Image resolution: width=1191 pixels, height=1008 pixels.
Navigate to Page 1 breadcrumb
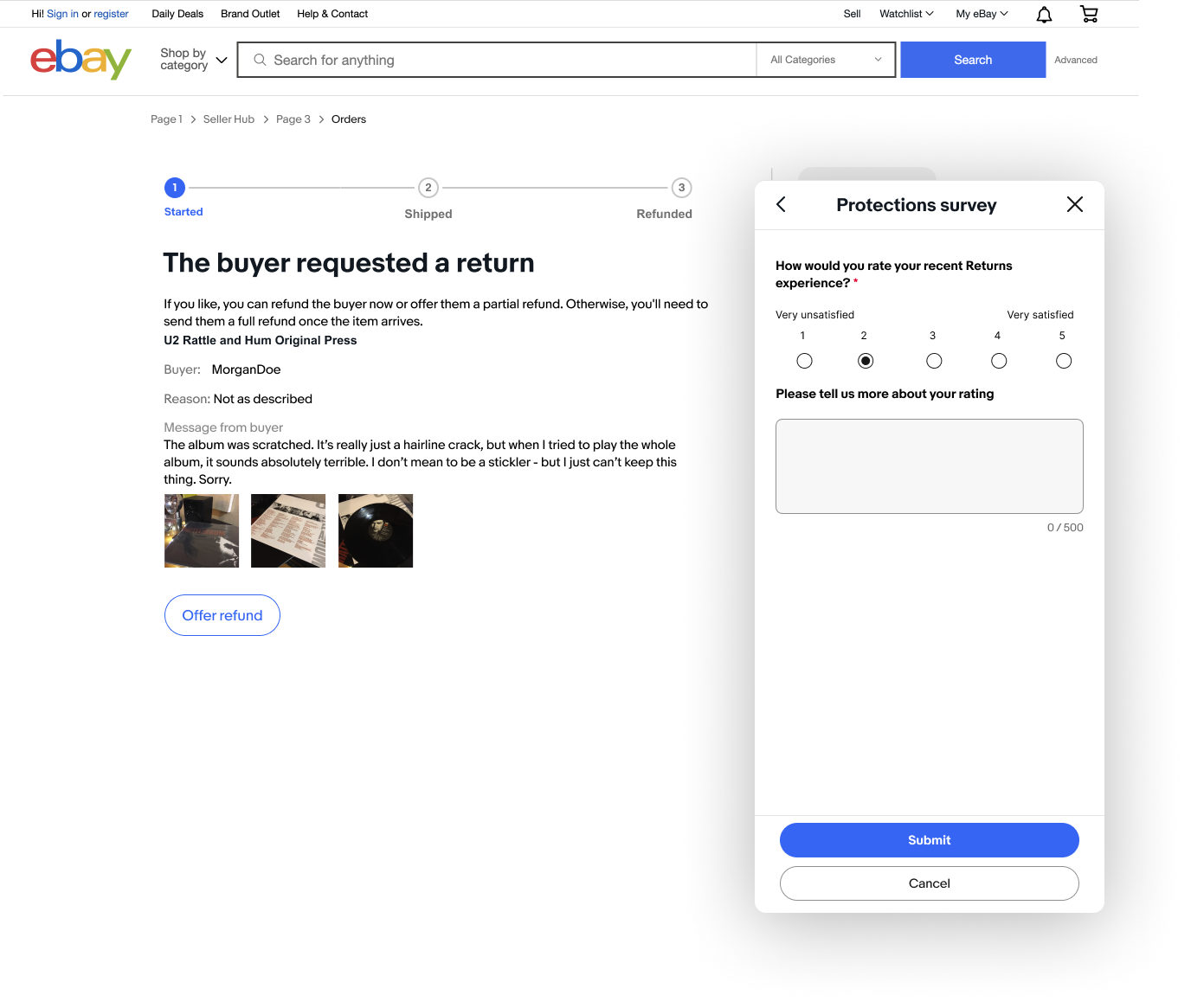(x=166, y=119)
